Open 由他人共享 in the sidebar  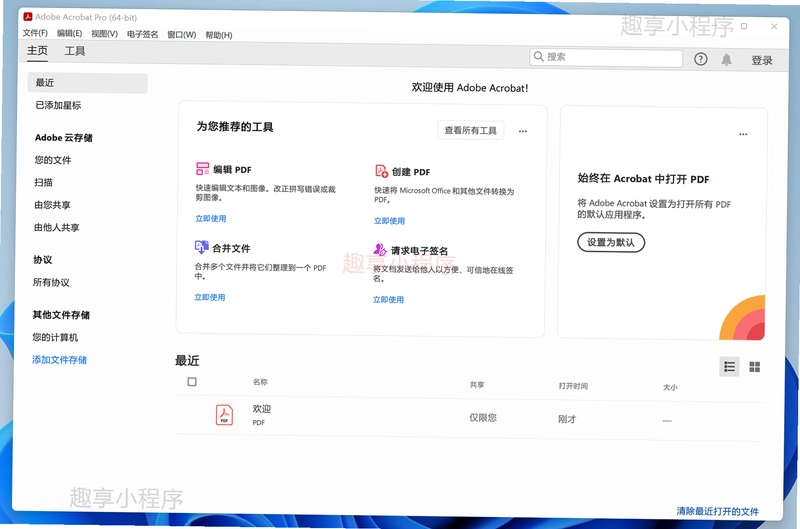(x=57, y=227)
